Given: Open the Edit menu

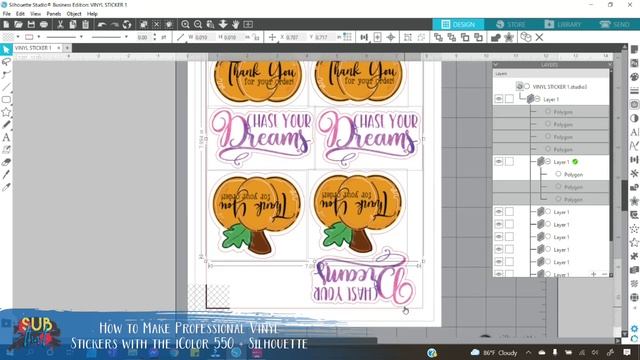Looking at the screenshot, I should coord(20,14).
